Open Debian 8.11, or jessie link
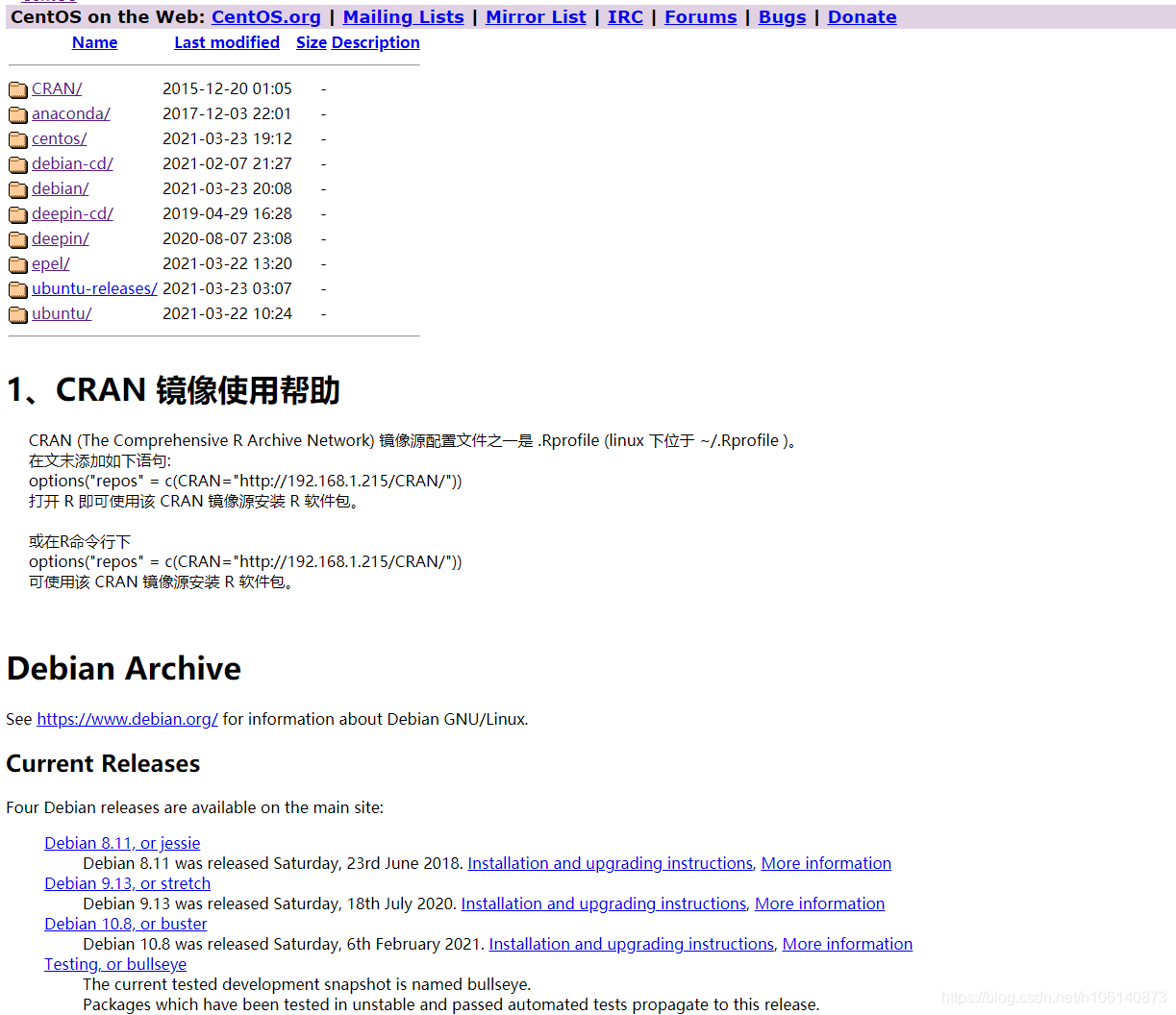 122,843
